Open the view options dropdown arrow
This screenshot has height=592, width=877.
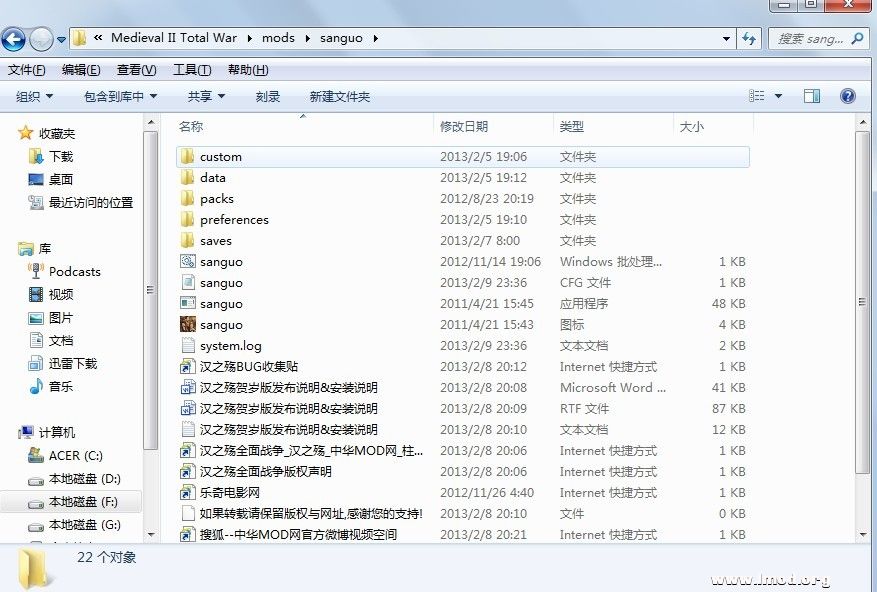[x=778, y=96]
